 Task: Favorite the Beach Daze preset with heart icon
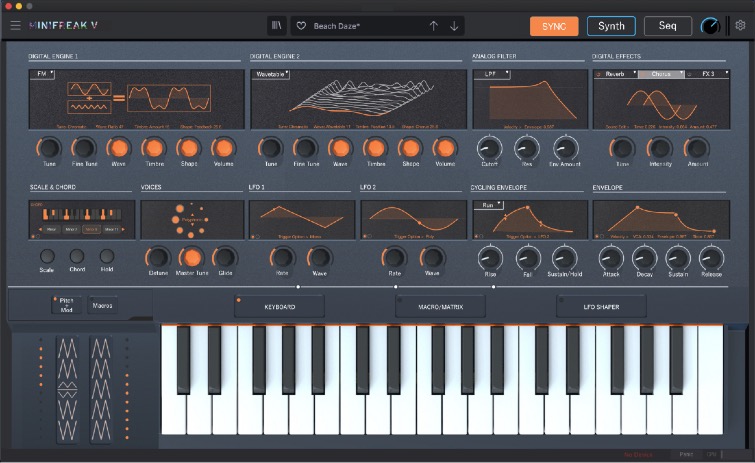(x=301, y=26)
